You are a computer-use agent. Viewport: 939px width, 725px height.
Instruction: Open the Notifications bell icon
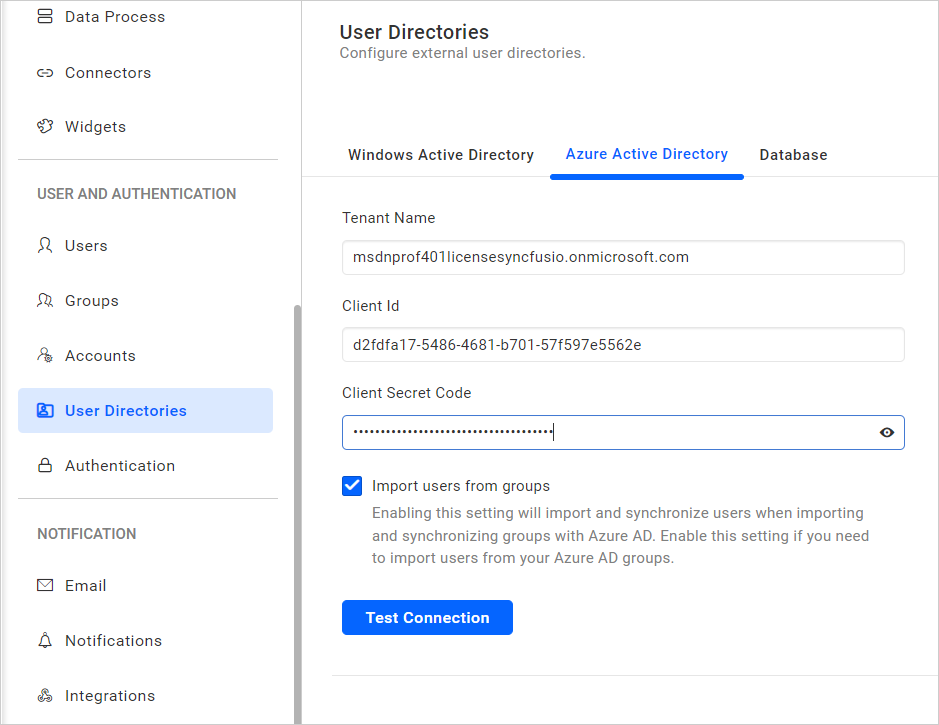(x=45, y=640)
